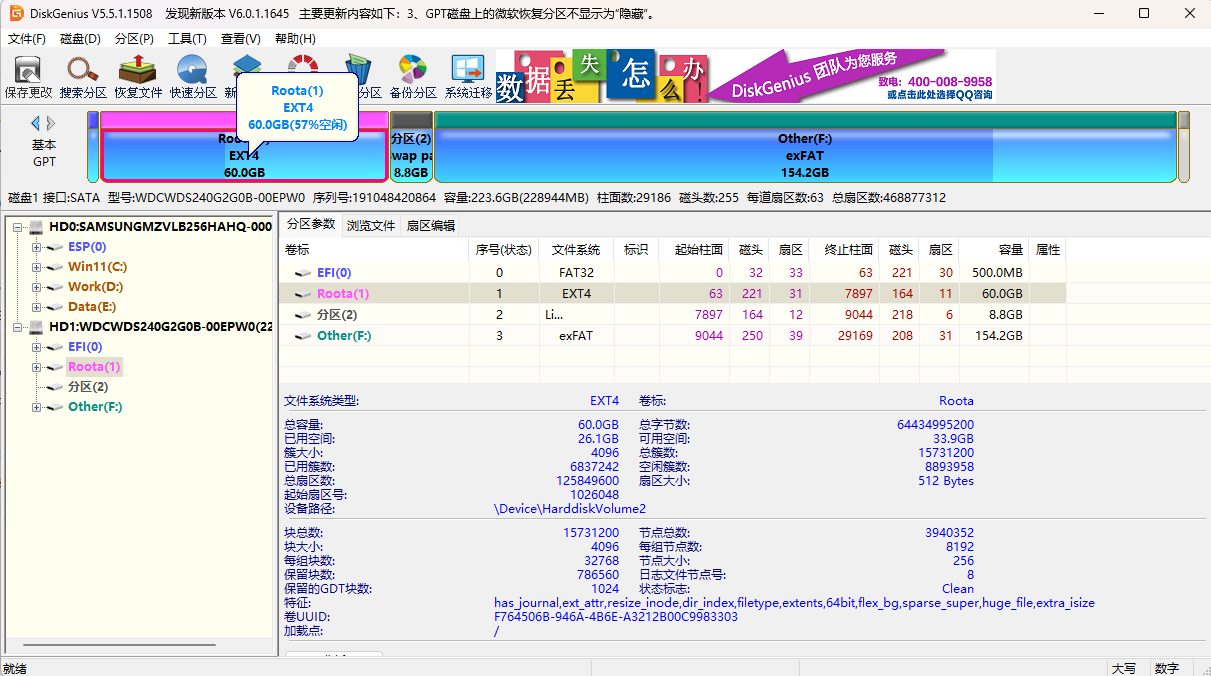The width and height of the screenshot is (1211, 676).
Task: Select the EFI(0) row in partition table
Action: [x=672, y=273]
